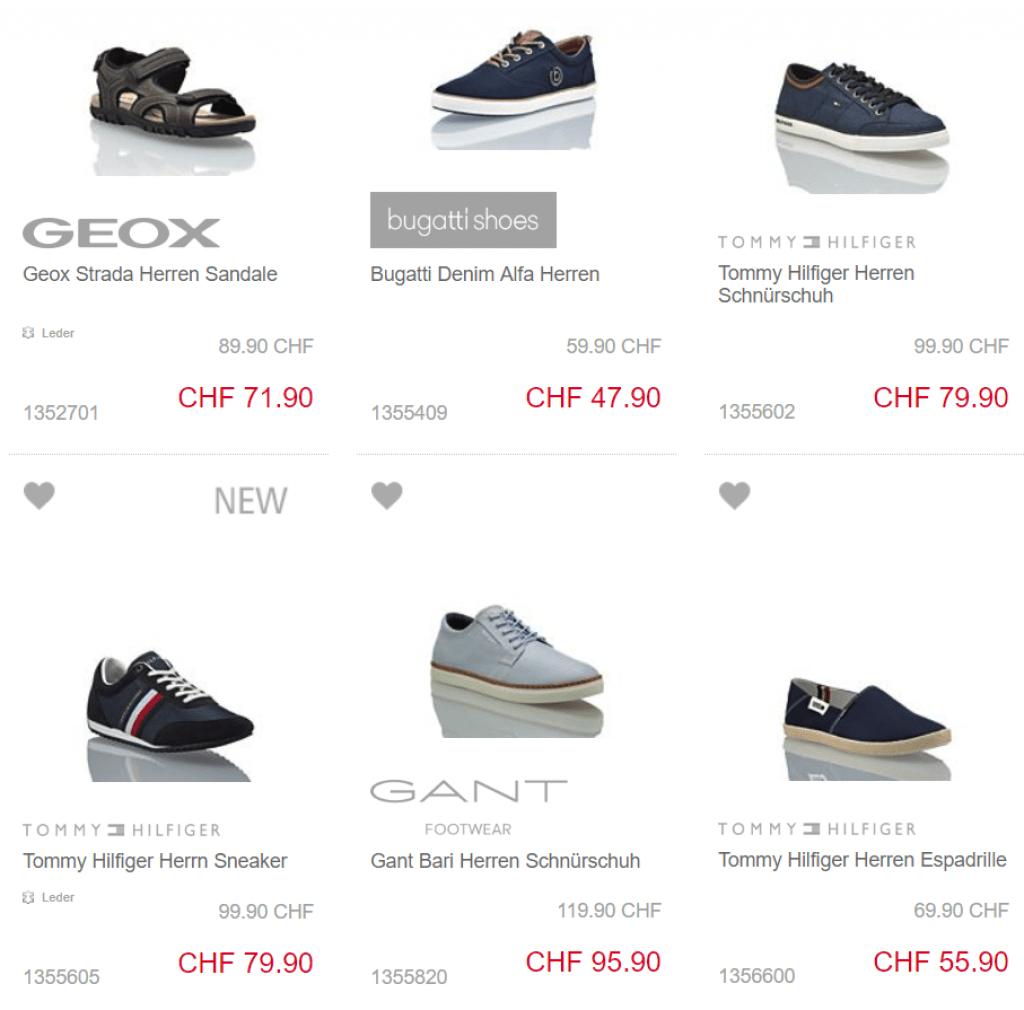Click the Tommy Hilfiger logo above the Espadrille title
The width and height of the screenshot is (1024, 1010).
coord(817,829)
